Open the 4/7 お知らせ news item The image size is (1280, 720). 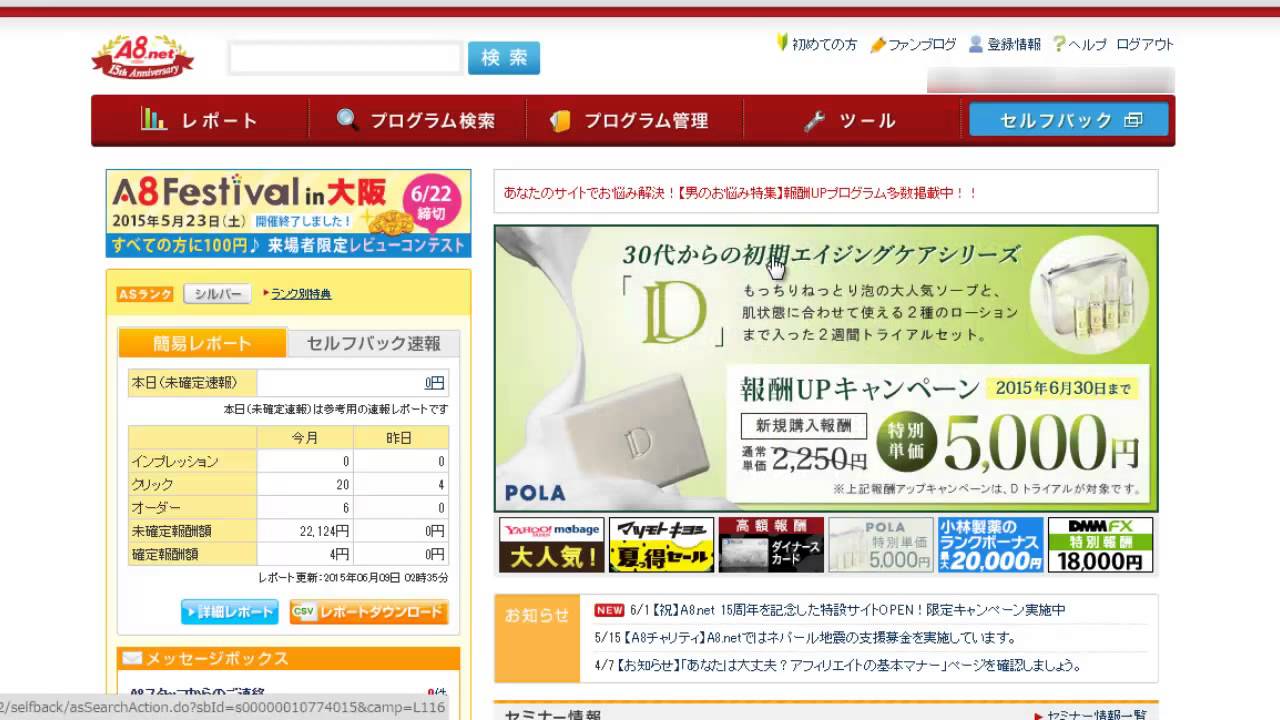(838, 665)
